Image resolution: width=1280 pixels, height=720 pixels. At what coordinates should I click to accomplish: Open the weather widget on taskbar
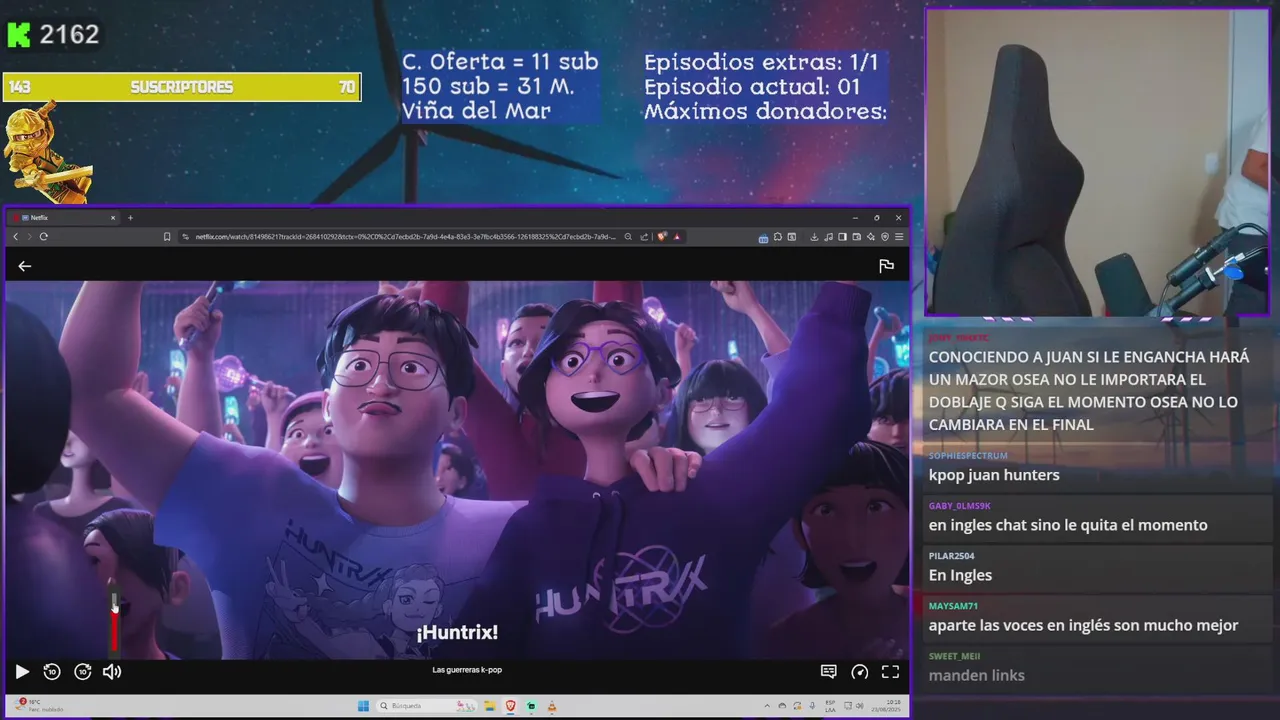click(38, 706)
